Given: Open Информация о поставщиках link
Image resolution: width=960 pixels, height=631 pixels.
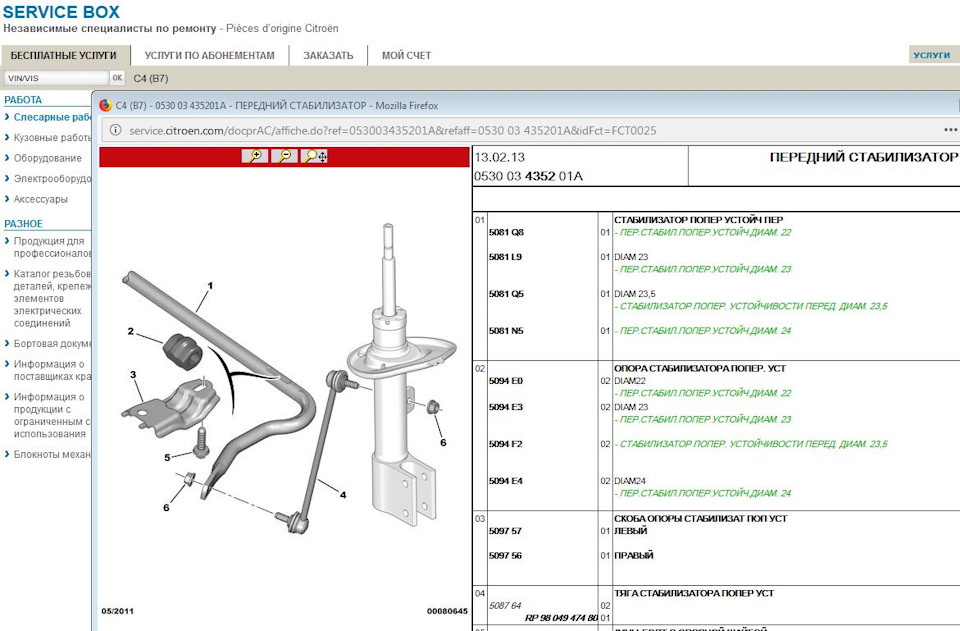Looking at the screenshot, I should pos(52,370).
